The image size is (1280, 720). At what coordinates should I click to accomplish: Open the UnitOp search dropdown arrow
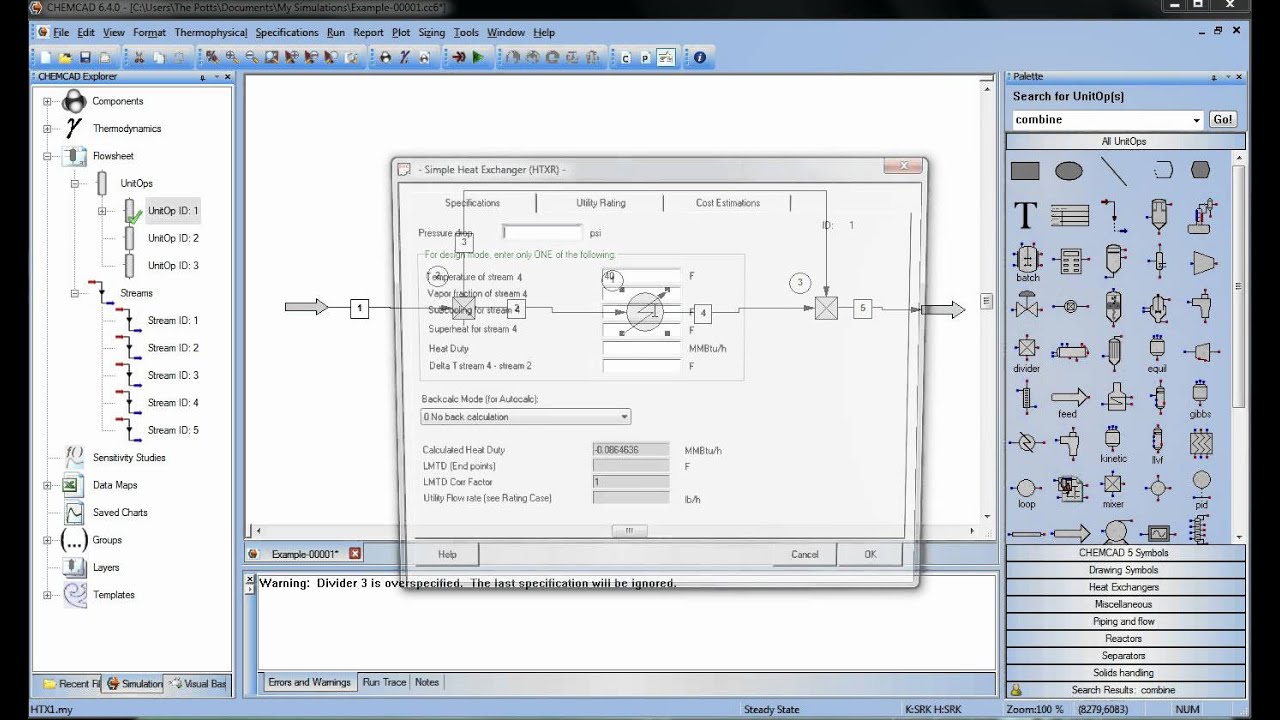pyautogui.click(x=1196, y=120)
